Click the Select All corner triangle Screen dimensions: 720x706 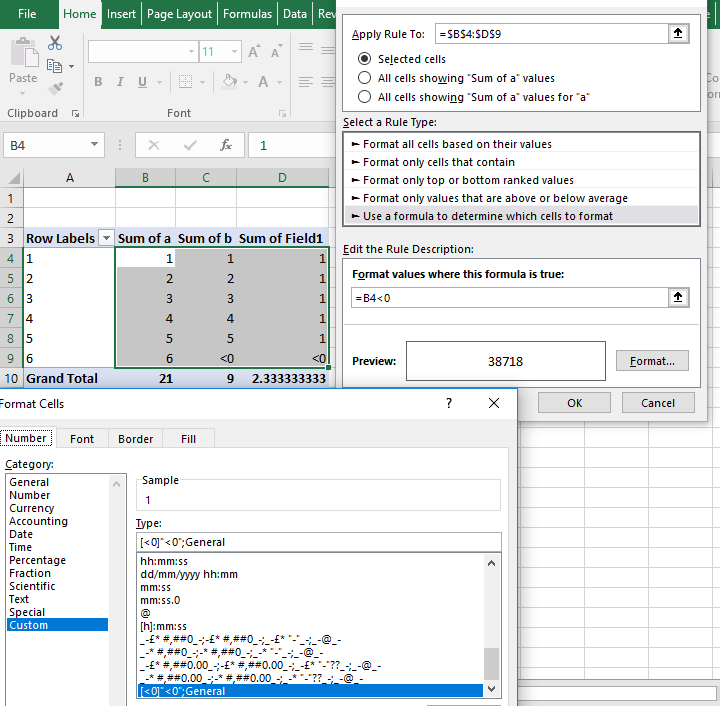pyautogui.click(x=14, y=178)
